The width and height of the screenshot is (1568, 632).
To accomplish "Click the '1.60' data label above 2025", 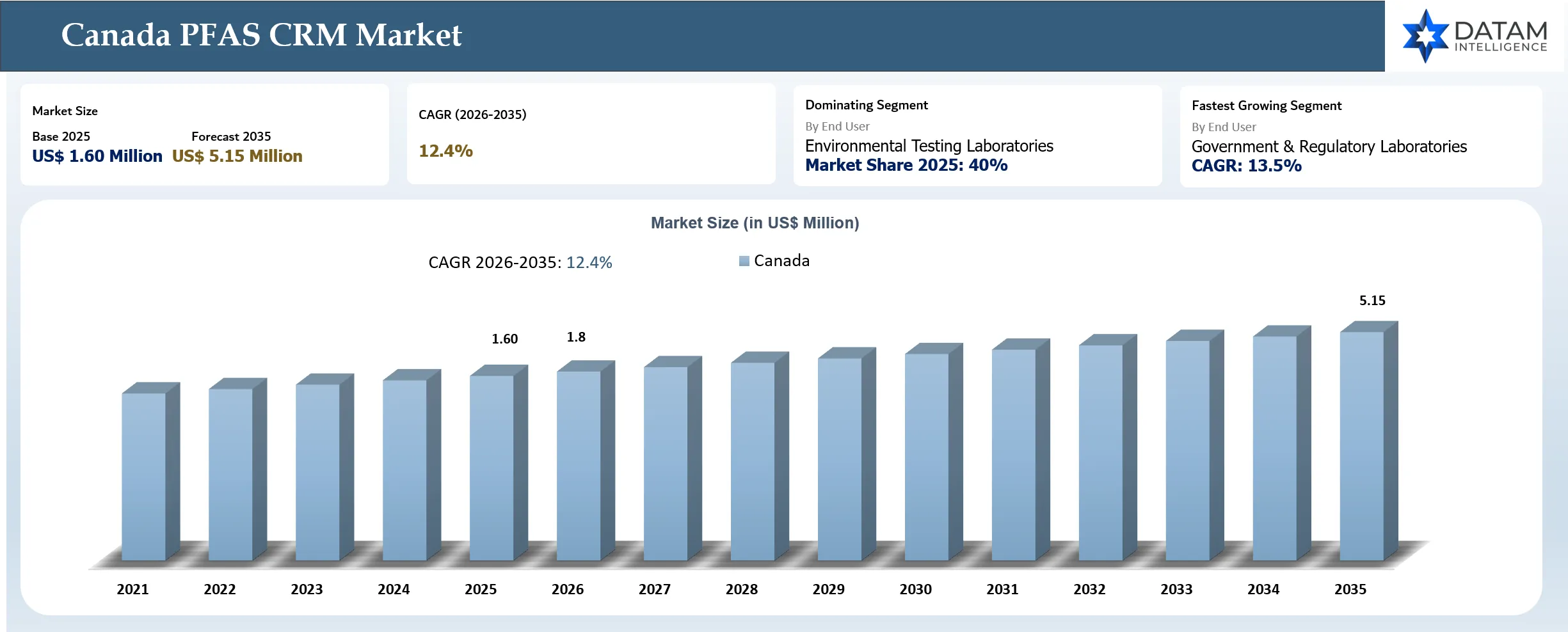I will [504, 339].
